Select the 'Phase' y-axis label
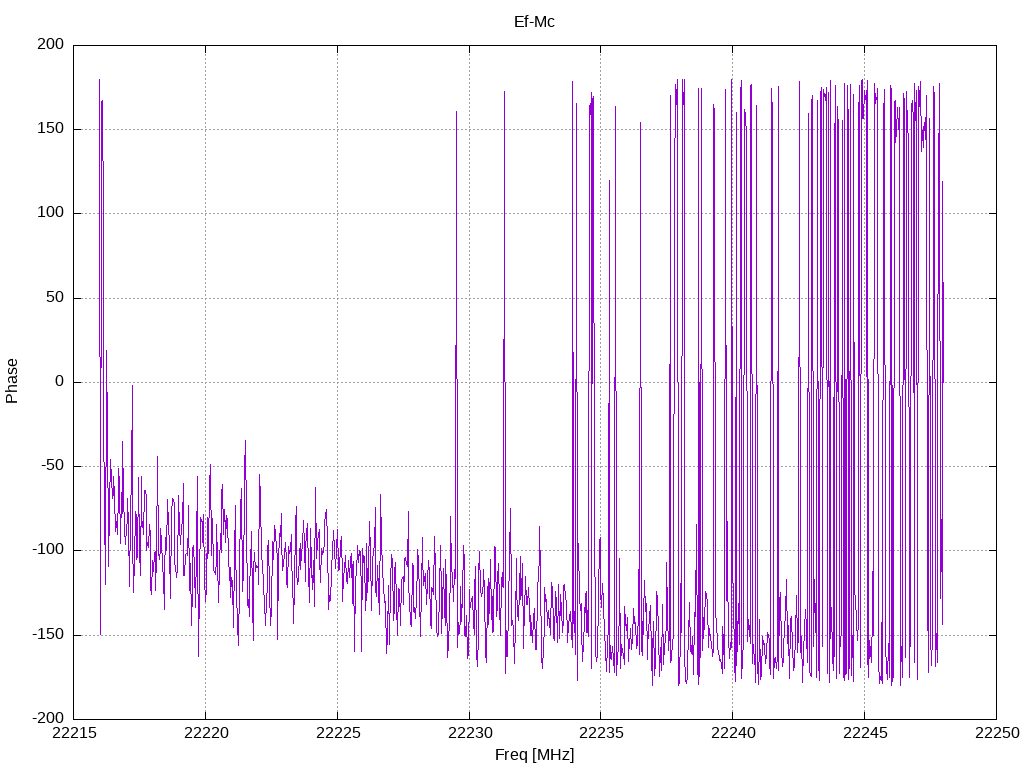The height and width of the screenshot is (768, 1024). (12, 381)
